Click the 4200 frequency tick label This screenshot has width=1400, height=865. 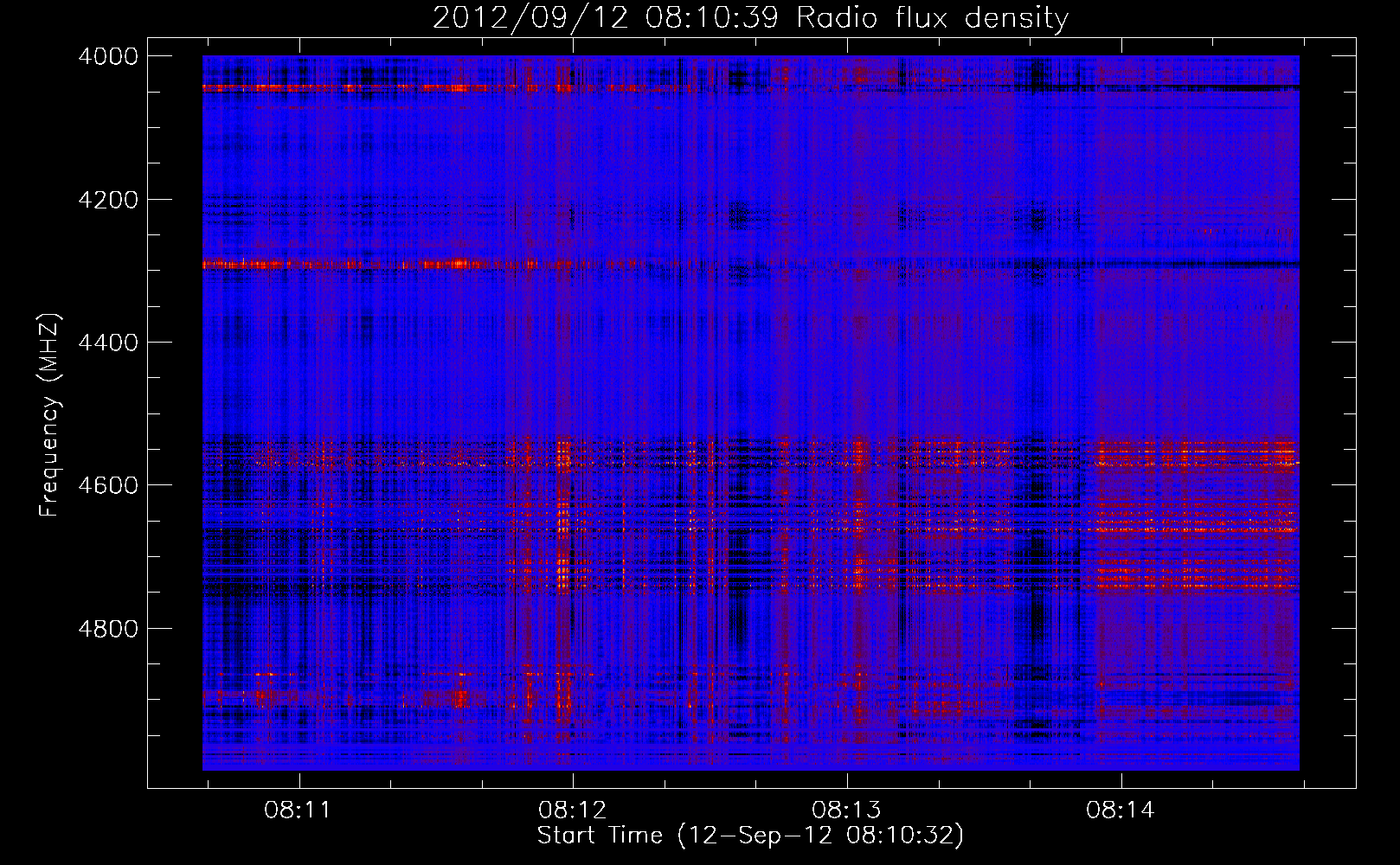click(x=108, y=200)
